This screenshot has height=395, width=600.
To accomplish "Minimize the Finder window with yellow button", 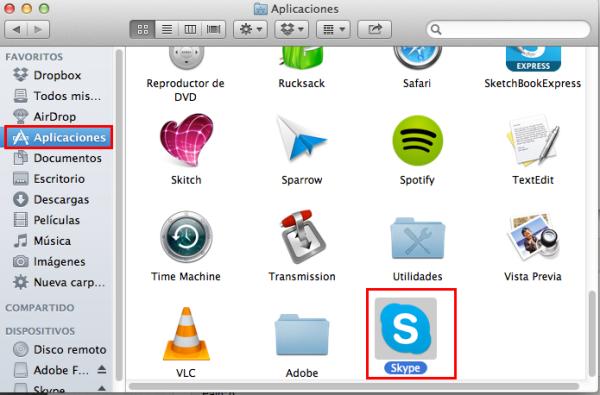I will point(27,8).
